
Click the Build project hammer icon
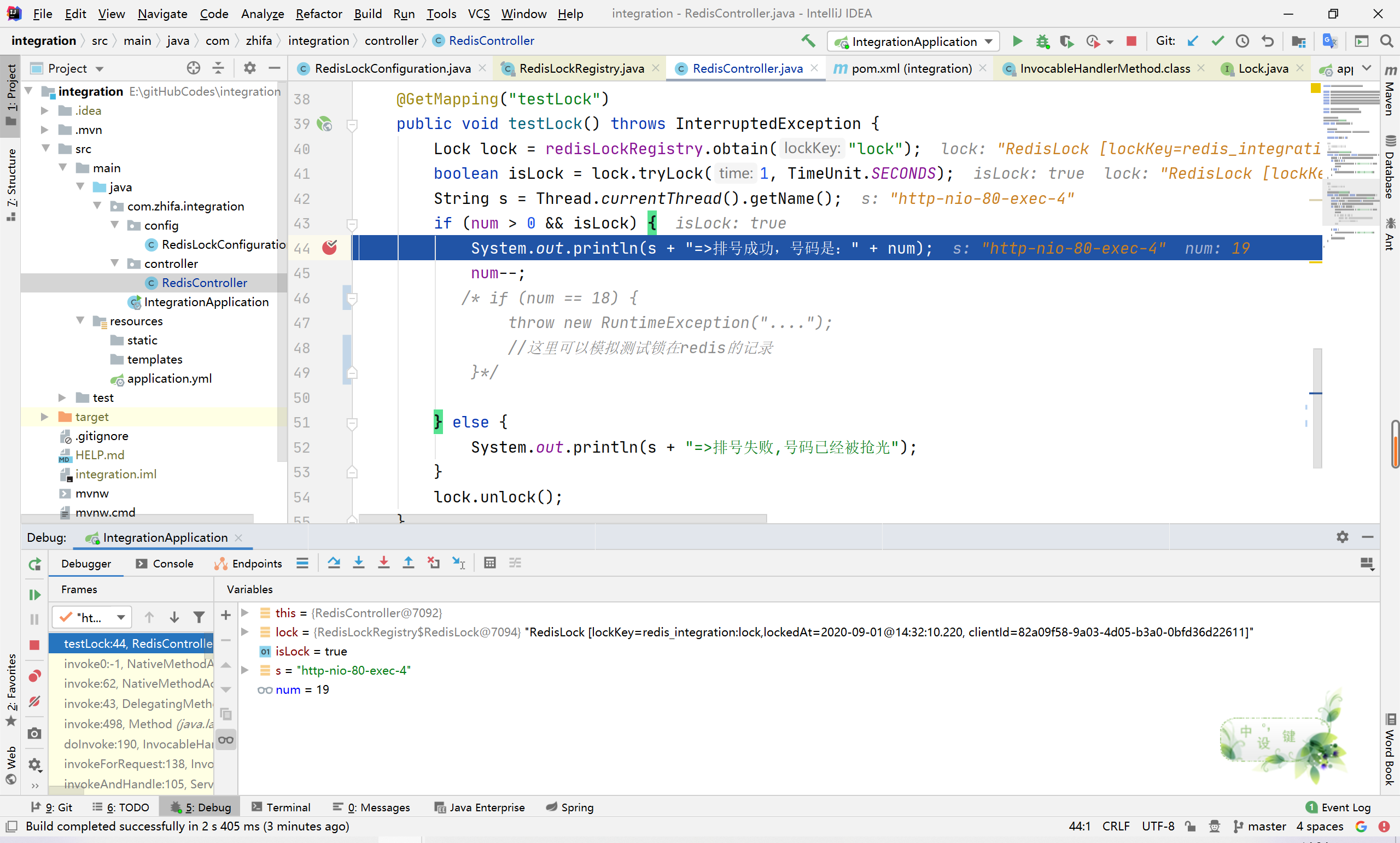pyautogui.click(x=808, y=41)
